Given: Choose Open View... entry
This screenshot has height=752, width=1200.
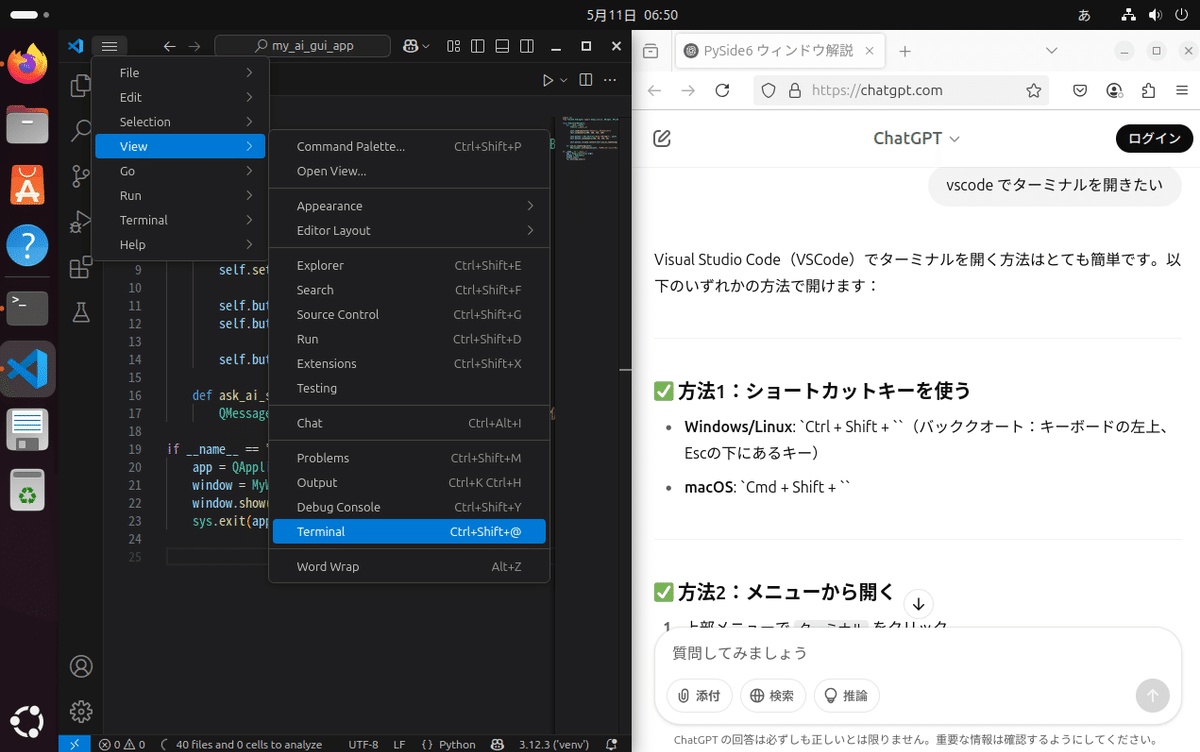Looking at the screenshot, I should click(x=409, y=171).
